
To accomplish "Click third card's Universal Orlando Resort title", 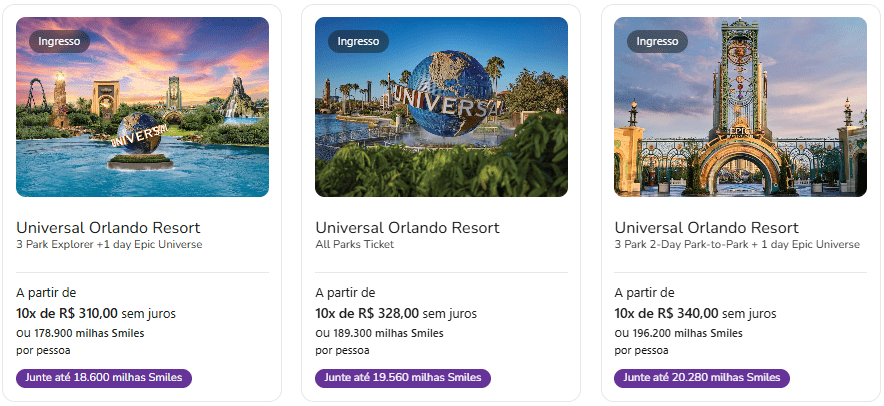I will pos(706,227).
